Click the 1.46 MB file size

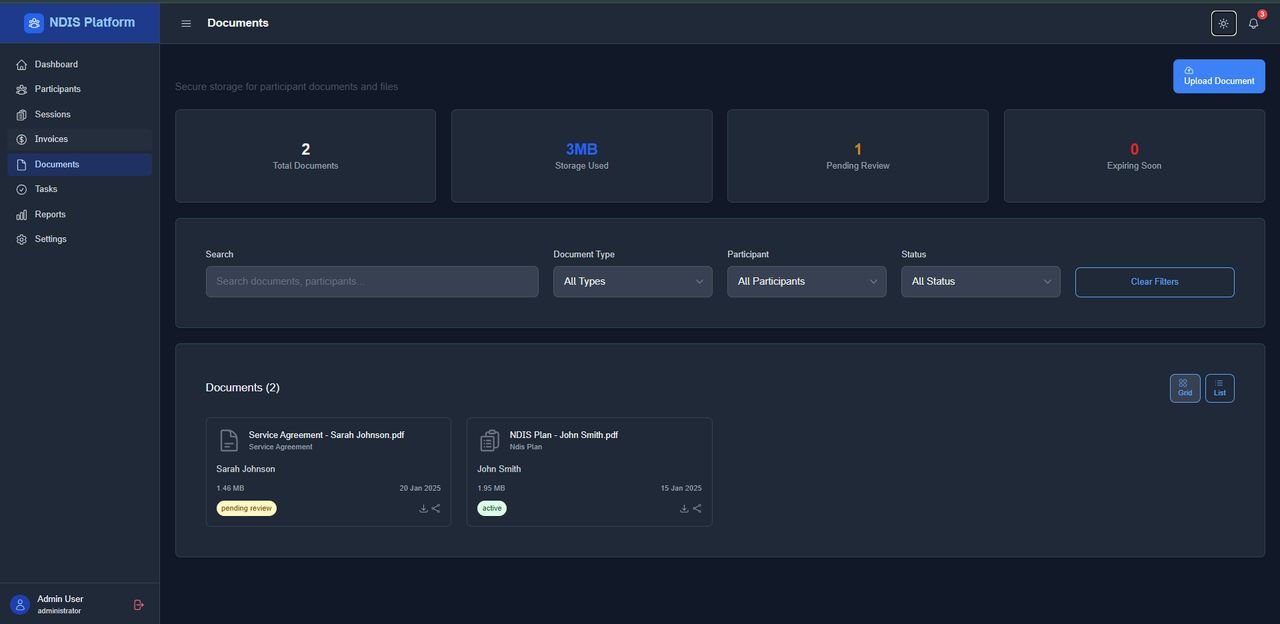click(231, 488)
